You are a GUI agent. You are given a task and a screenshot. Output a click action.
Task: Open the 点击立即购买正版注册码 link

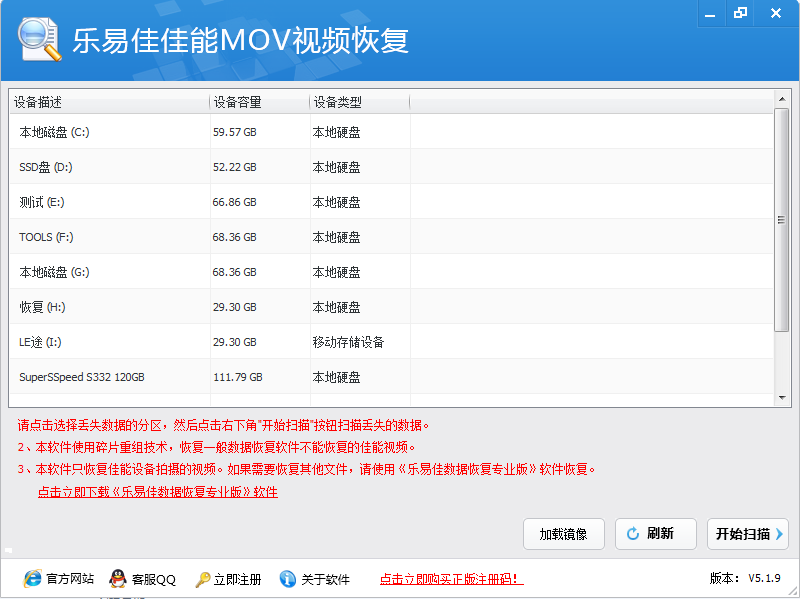(452, 579)
